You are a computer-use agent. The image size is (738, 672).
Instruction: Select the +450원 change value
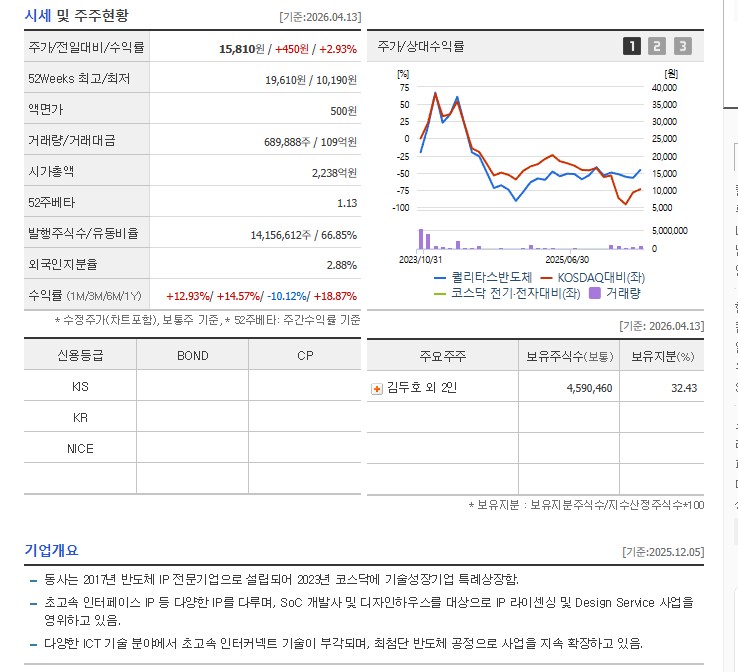[x=292, y=49]
